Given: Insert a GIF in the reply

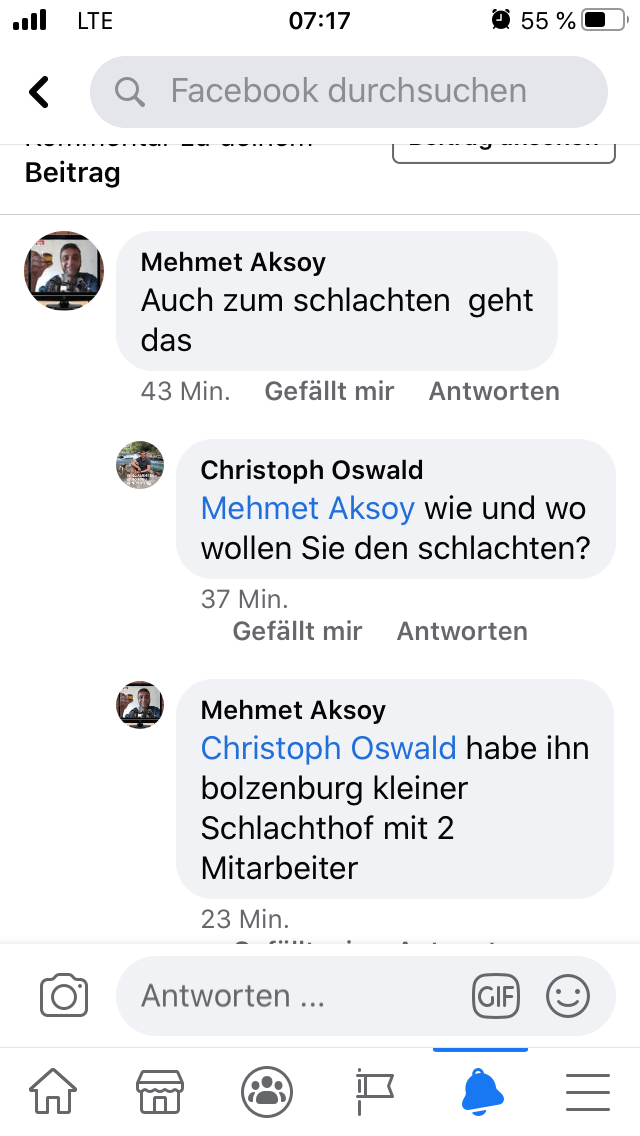Looking at the screenshot, I should 496,996.
